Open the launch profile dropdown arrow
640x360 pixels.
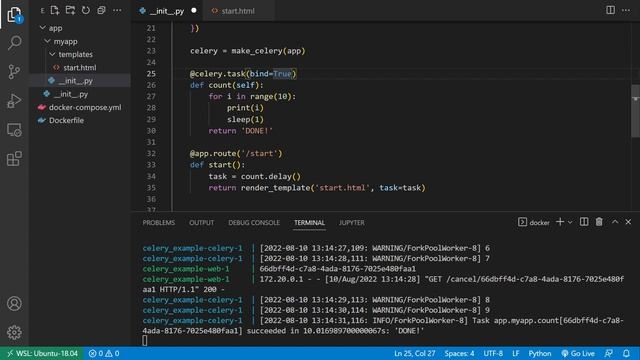570,222
